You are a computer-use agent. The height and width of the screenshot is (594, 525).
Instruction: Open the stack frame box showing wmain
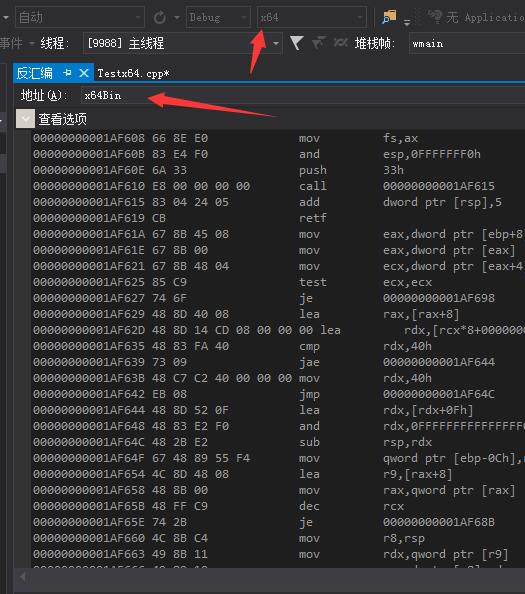pos(467,43)
